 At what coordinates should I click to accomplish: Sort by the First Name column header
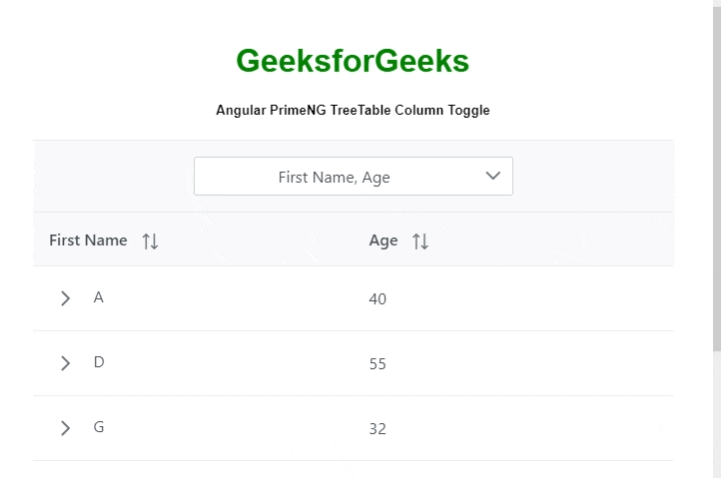pyautogui.click(x=88, y=240)
